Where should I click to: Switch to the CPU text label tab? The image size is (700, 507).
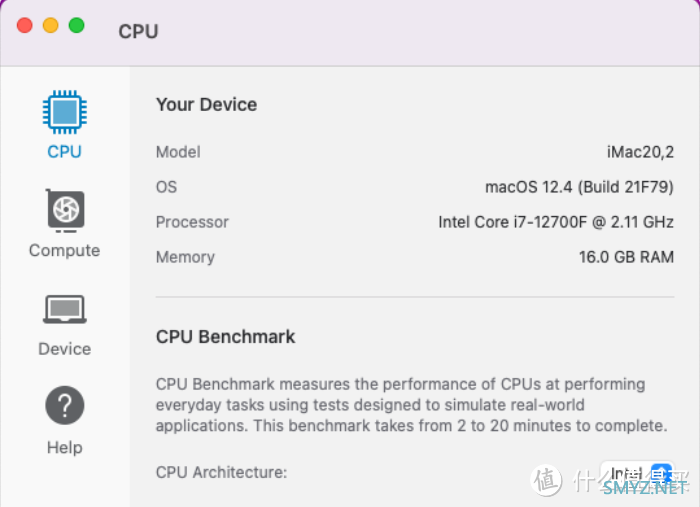65,152
